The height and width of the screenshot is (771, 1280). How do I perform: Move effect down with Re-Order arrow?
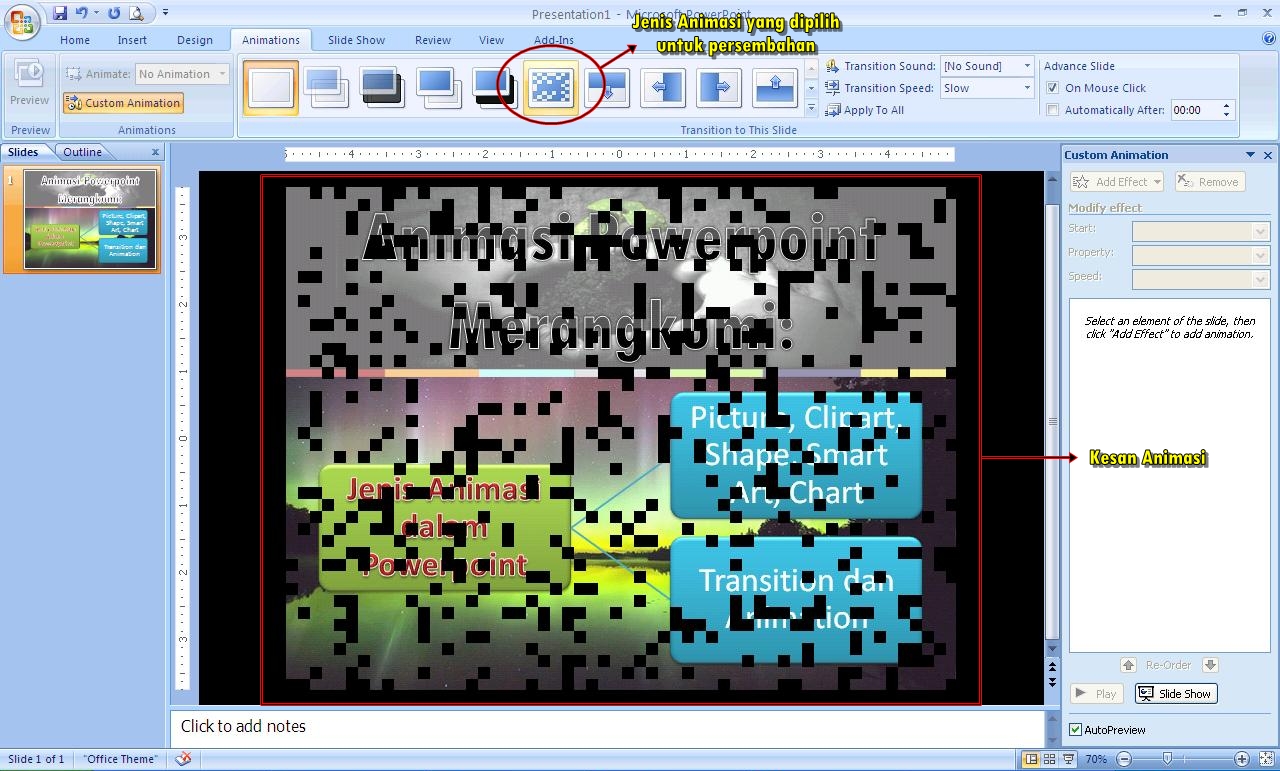pos(1210,665)
